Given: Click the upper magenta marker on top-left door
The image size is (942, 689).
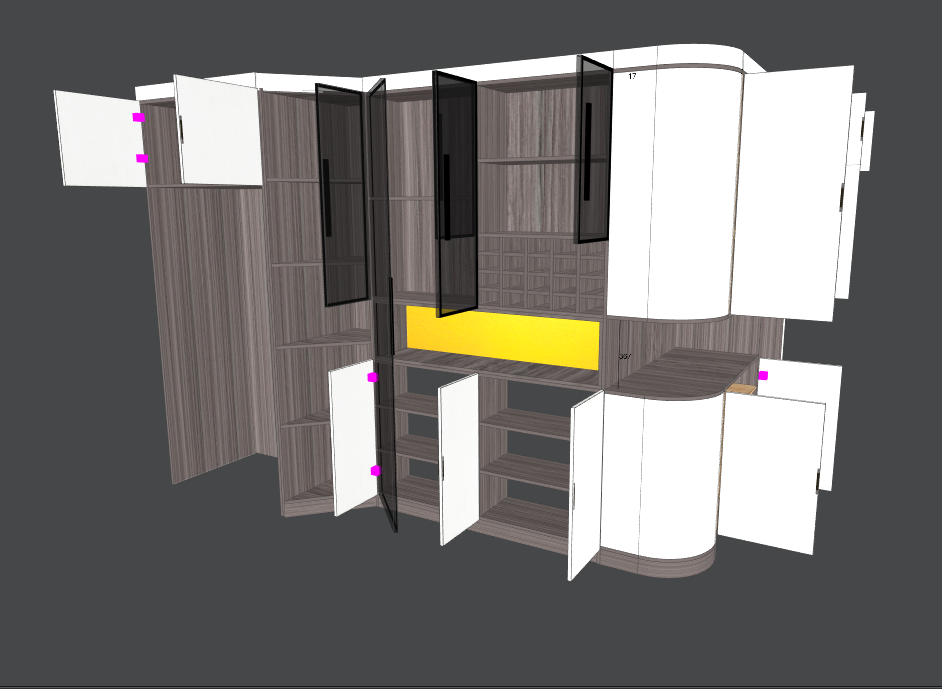Looking at the screenshot, I should [x=138, y=117].
